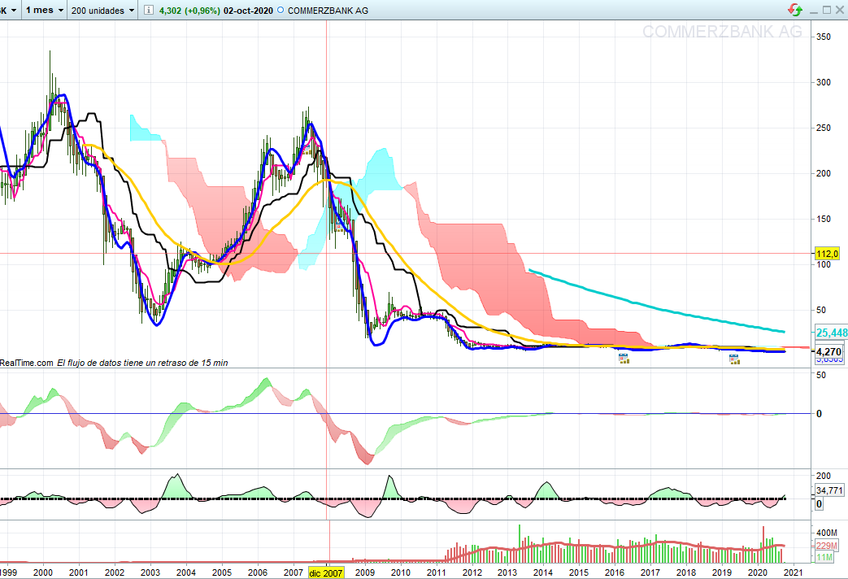Click the '2012' year label on the time axis
Image resolution: width=848 pixels, height=579 pixels.
[472, 573]
